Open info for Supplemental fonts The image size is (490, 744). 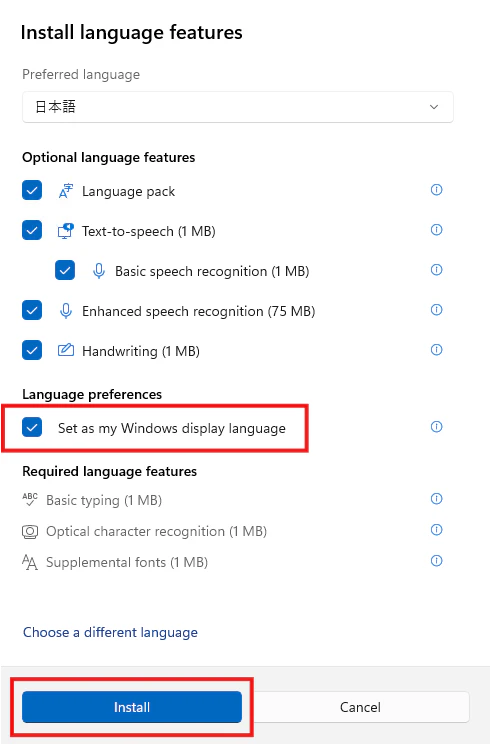pyautogui.click(x=436, y=561)
